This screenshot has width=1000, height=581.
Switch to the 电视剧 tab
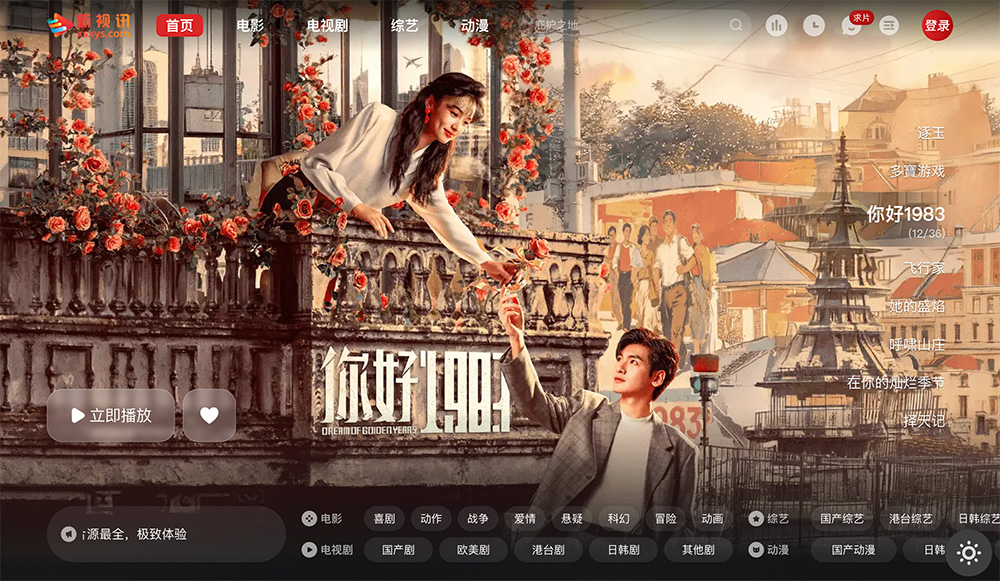(327, 26)
